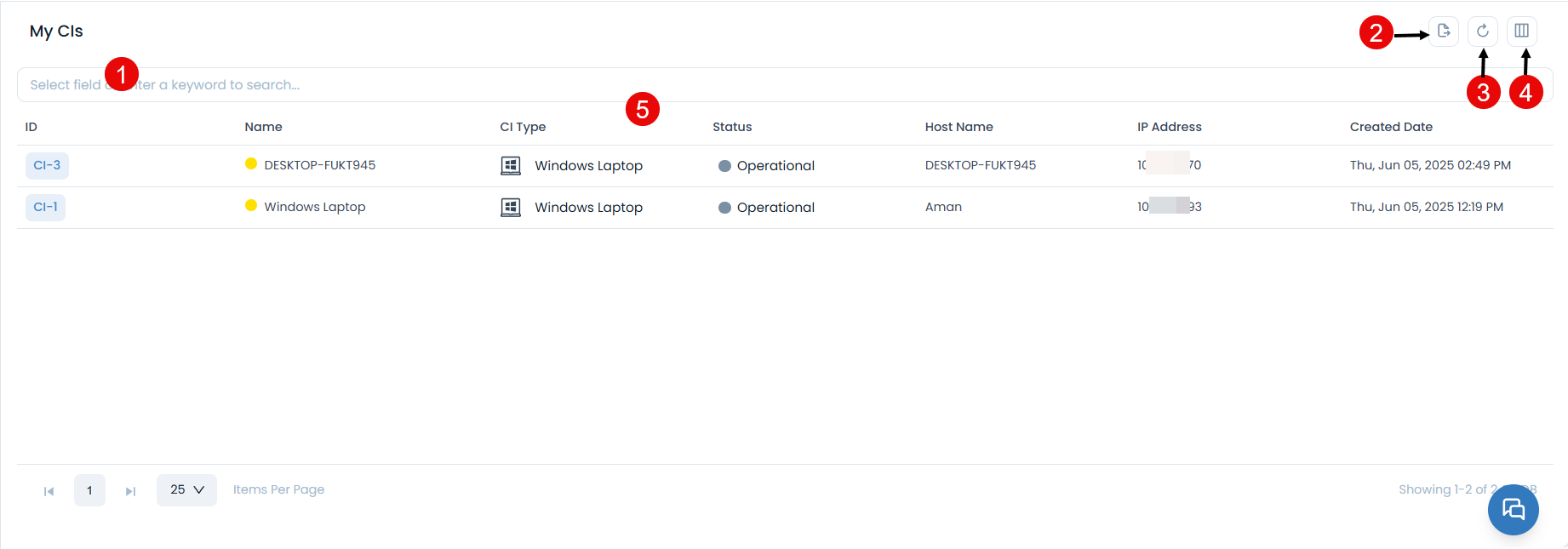The height and width of the screenshot is (549, 1568).
Task: Sort by the Name column header
Action: (263, 127)
